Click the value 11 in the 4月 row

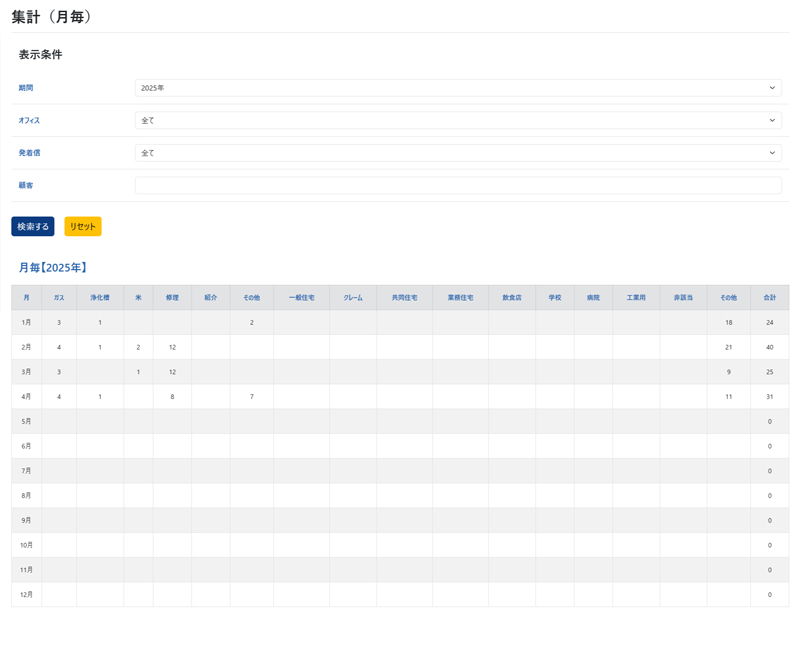pos(729,397)
